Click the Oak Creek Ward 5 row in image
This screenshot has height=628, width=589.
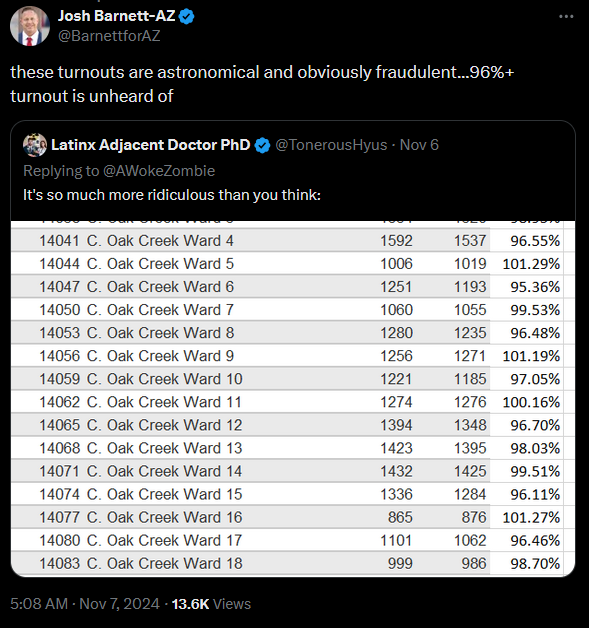click(293, 264)
